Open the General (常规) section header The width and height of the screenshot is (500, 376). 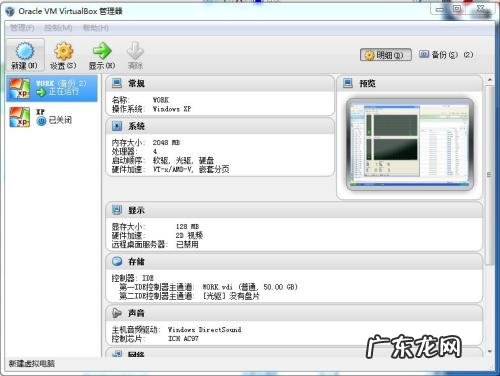[220, 83]
